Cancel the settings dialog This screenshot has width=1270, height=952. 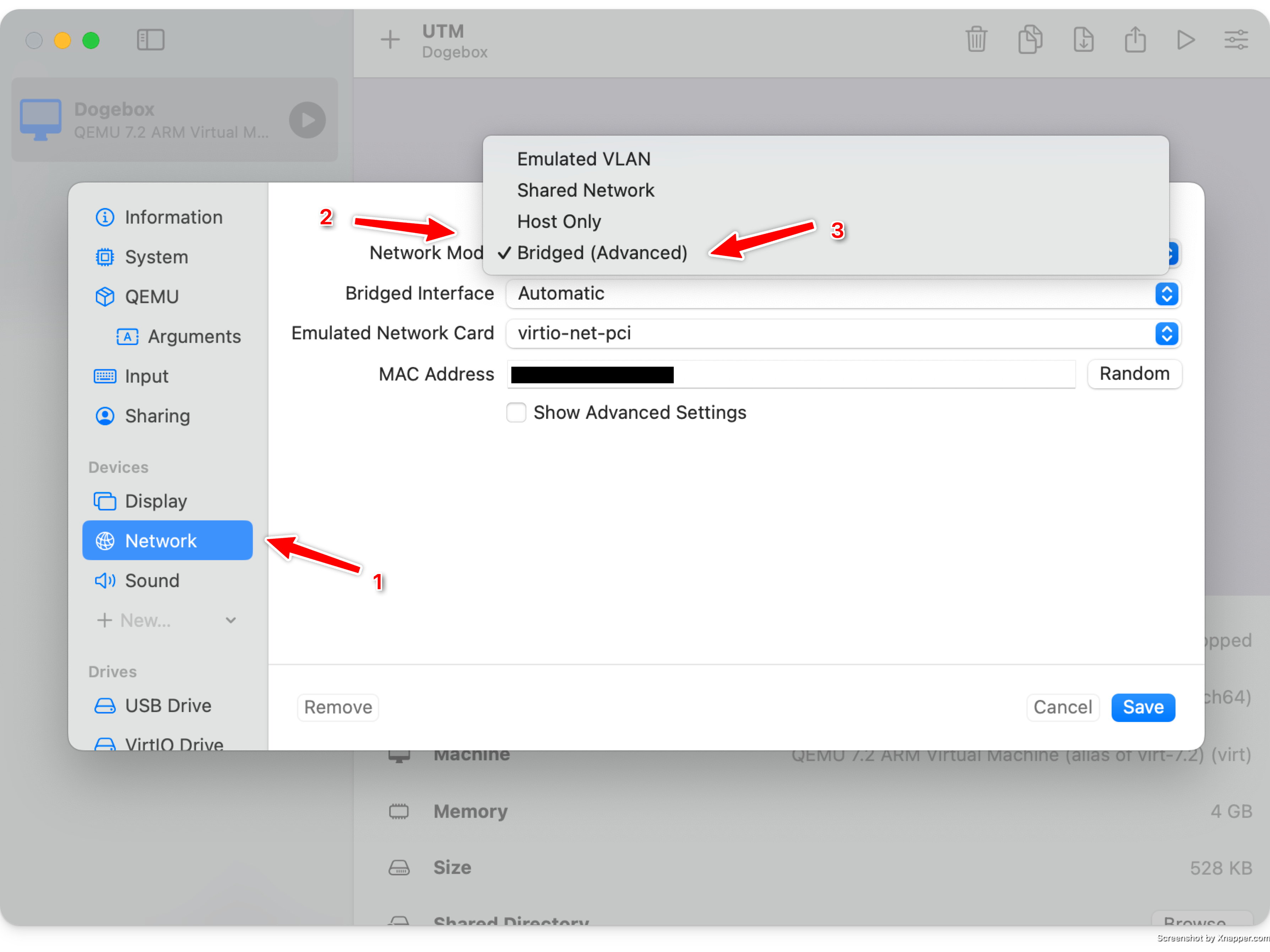[1062, 707]
